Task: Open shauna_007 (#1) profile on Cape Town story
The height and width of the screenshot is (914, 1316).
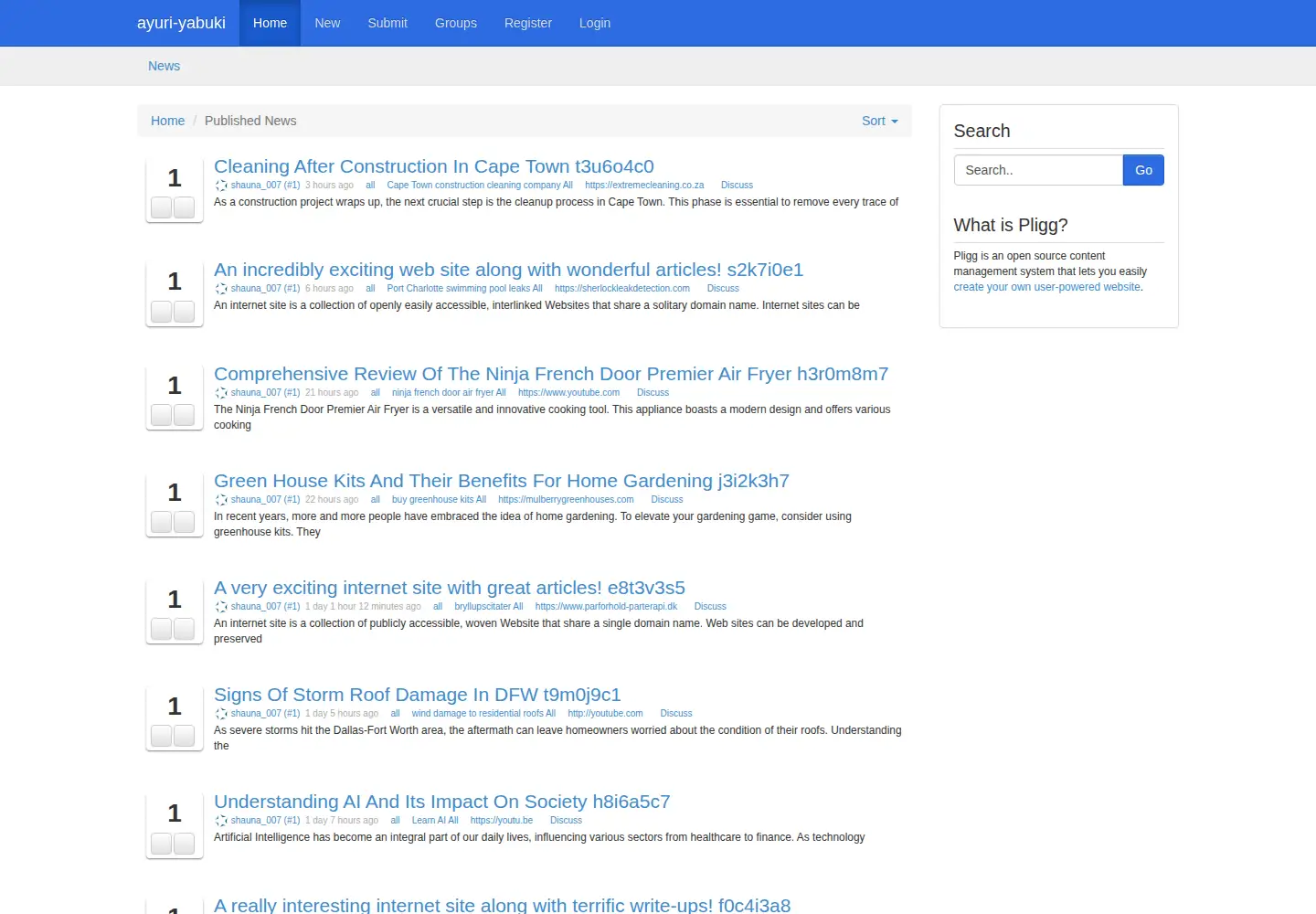Action: point(265,186)
